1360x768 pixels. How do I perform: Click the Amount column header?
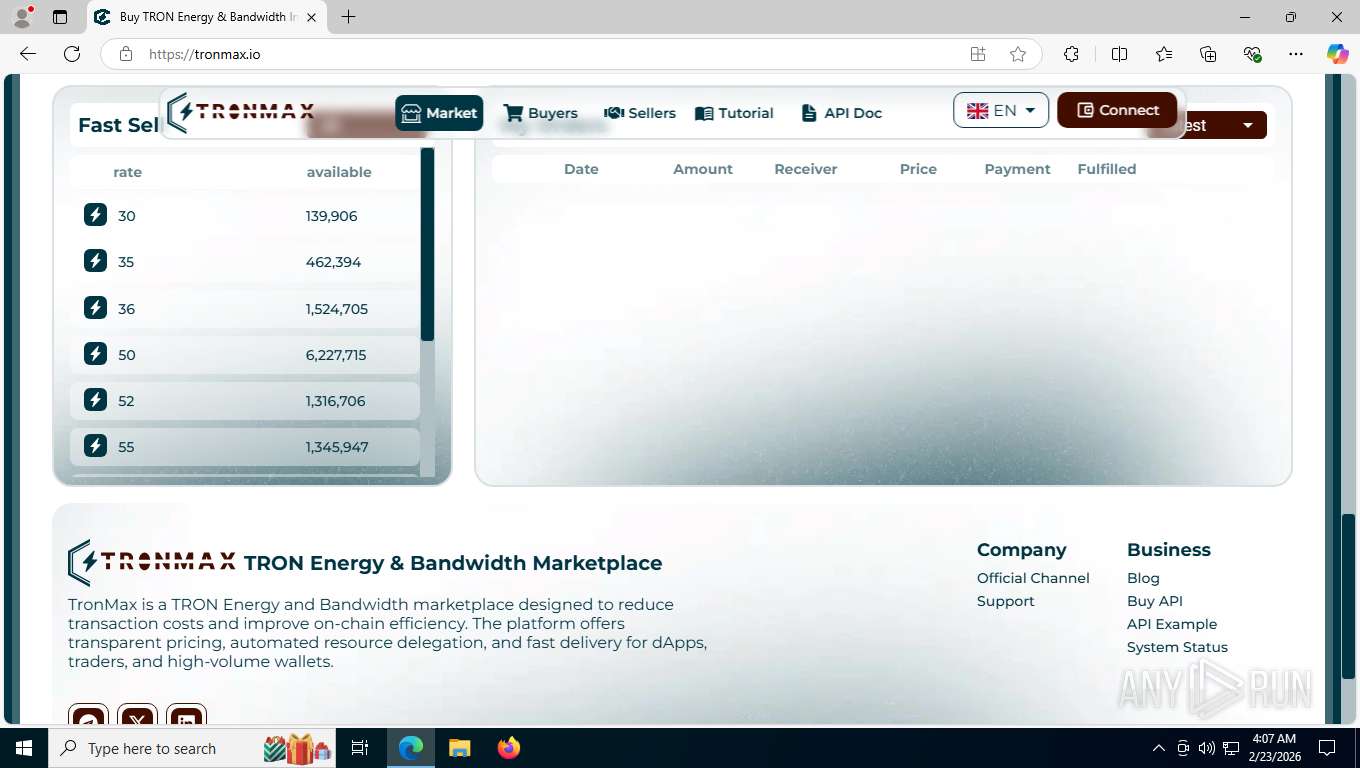[703, 169]
